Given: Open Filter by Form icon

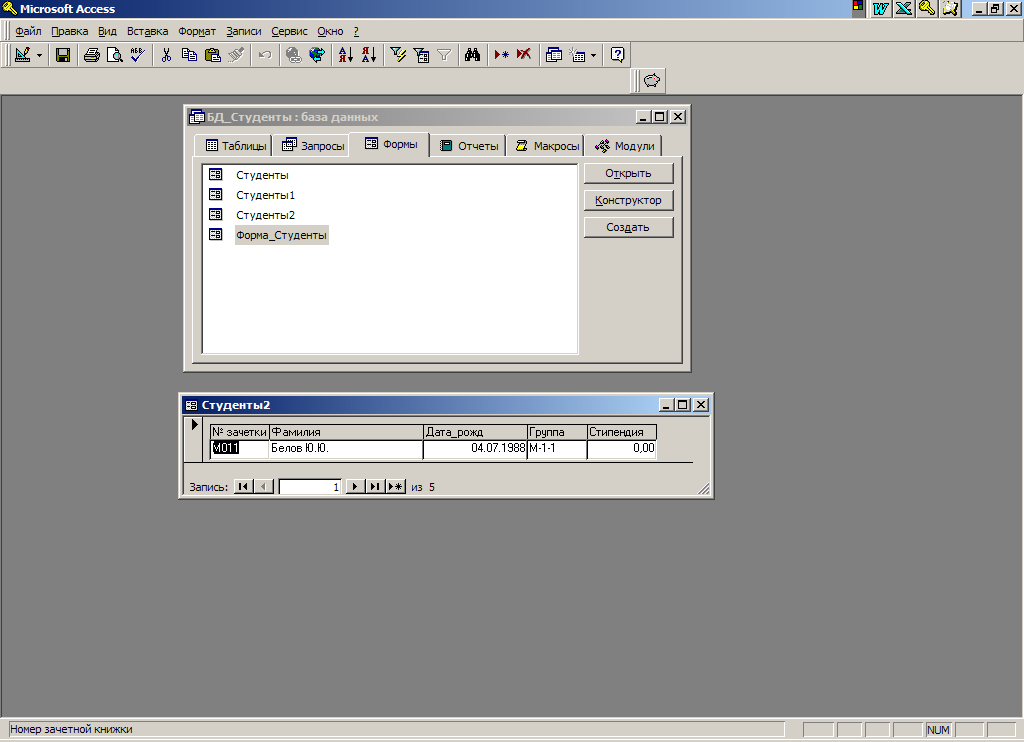Looking at the screenshot, I should coord(421,55).
